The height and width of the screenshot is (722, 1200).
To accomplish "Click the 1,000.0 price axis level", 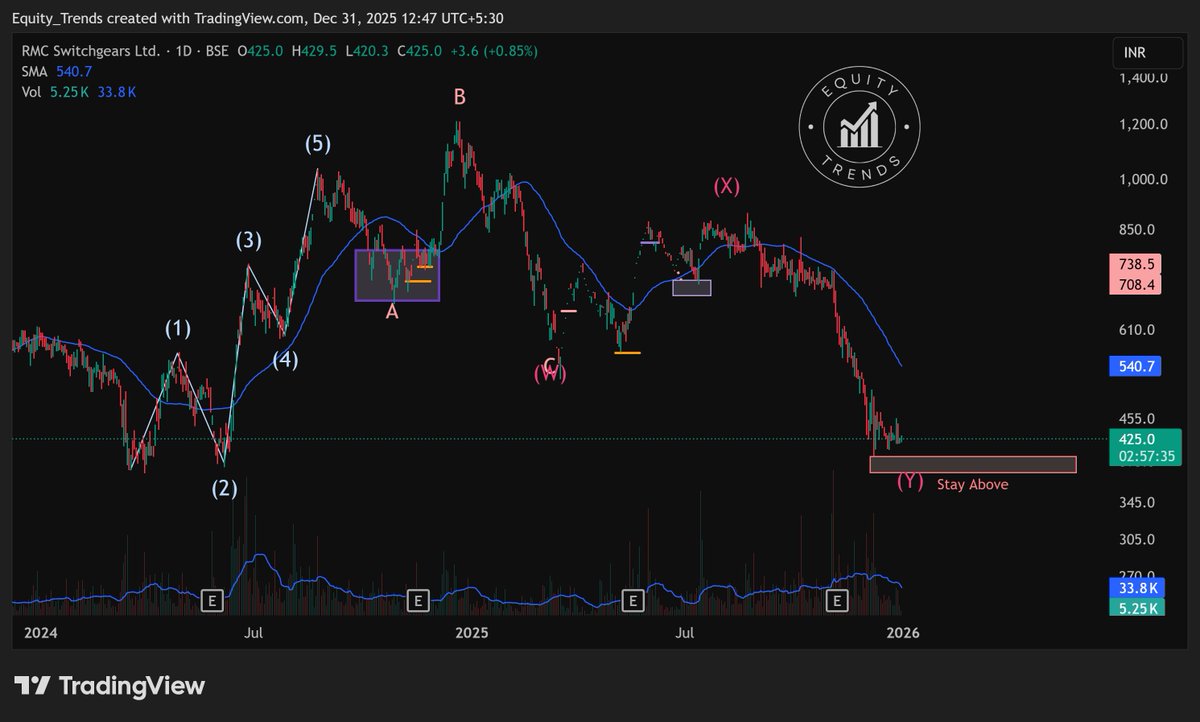I will click(x=1143, y=180).
